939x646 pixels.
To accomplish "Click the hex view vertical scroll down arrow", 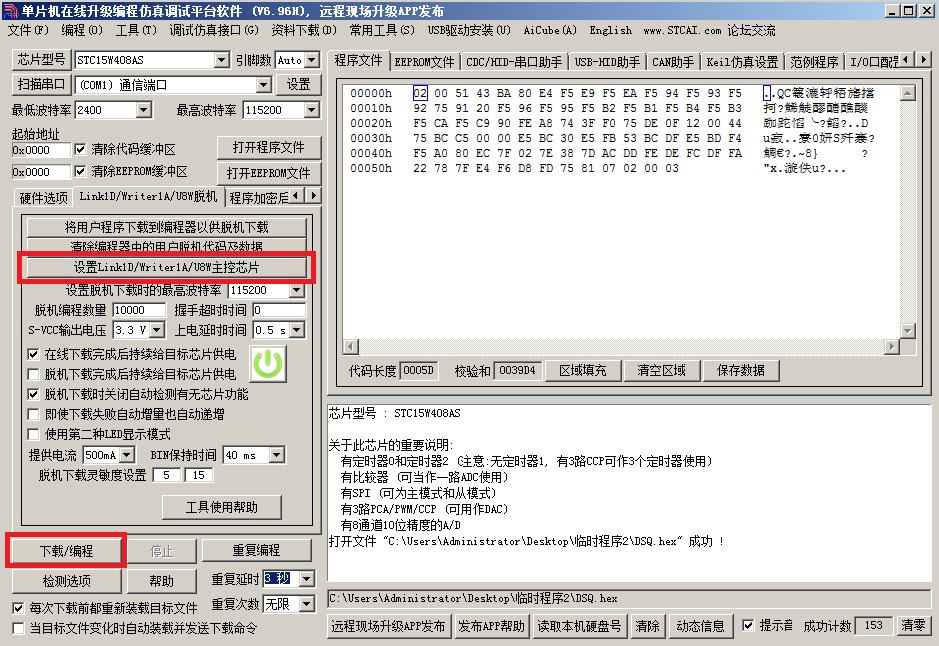I will (908, 330).
